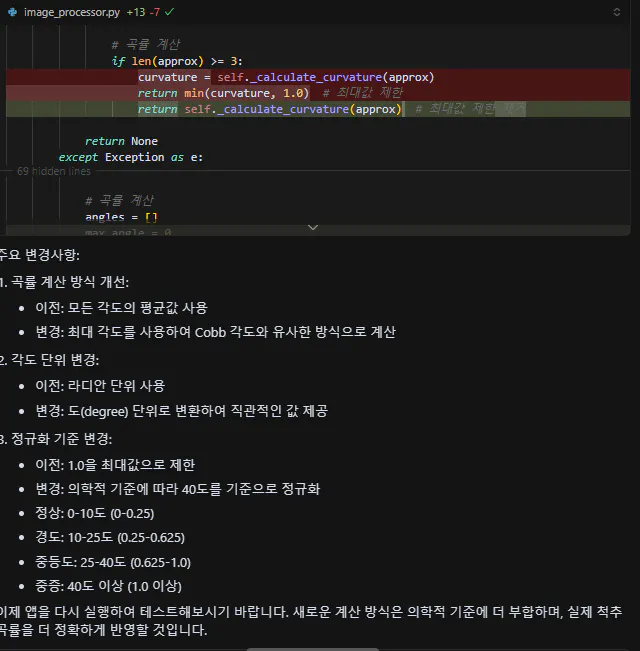Click the removed line "curvature = self._calculate_curvature(approx)"
Image resolution: width=640 pixels, height=651 pixels.
click(x=286, y=77)
